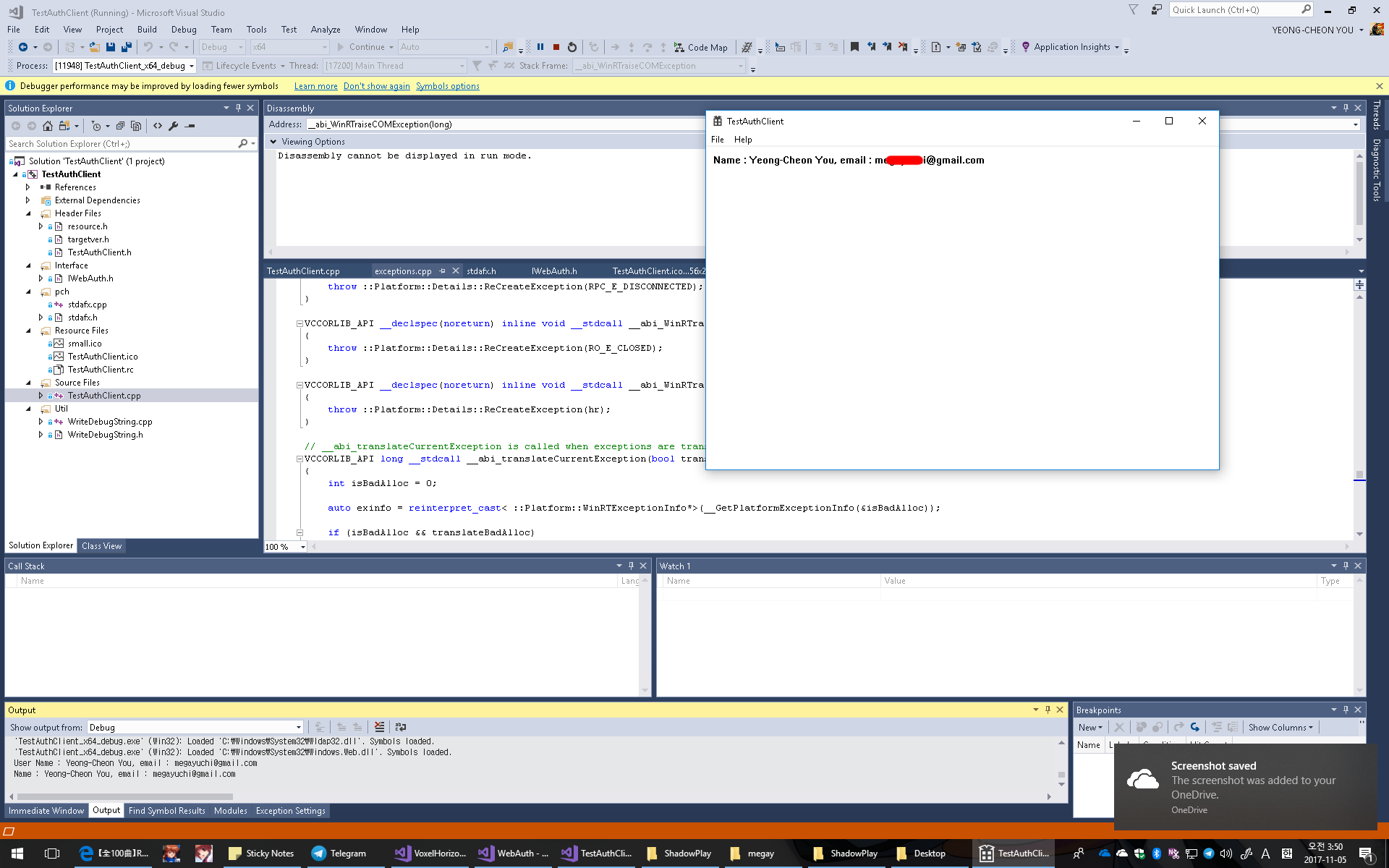The image size is (1389, 868).
Task: Collapse the Viewing Options section
Action: click(x=273, y=142)
